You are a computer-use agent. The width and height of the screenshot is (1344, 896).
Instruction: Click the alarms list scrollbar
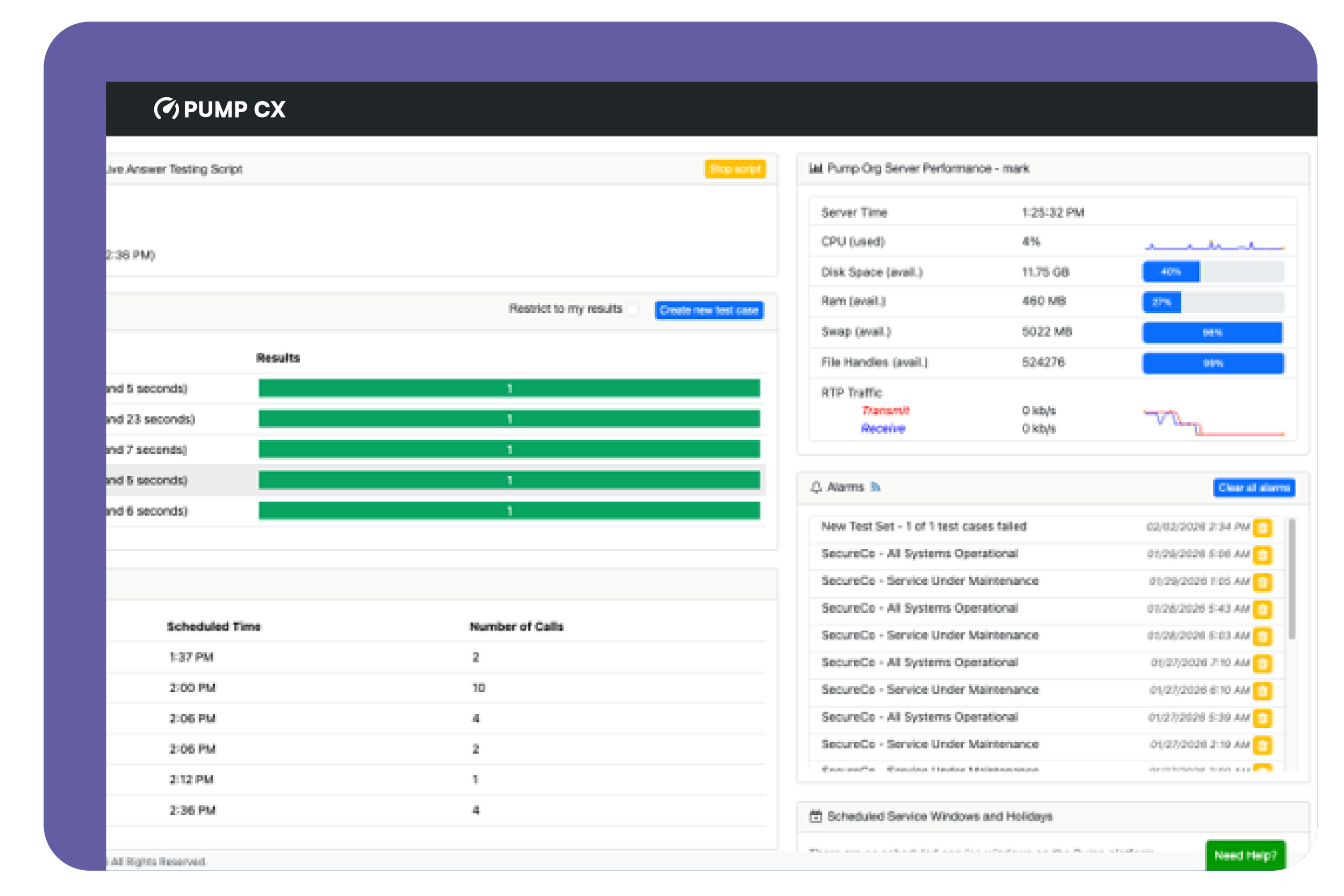click(x=1291, y=578)
